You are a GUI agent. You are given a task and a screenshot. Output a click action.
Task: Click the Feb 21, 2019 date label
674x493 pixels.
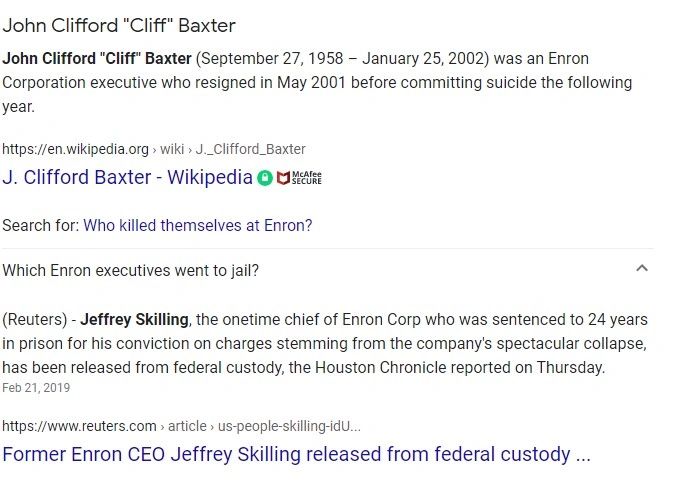click(36, 388)
